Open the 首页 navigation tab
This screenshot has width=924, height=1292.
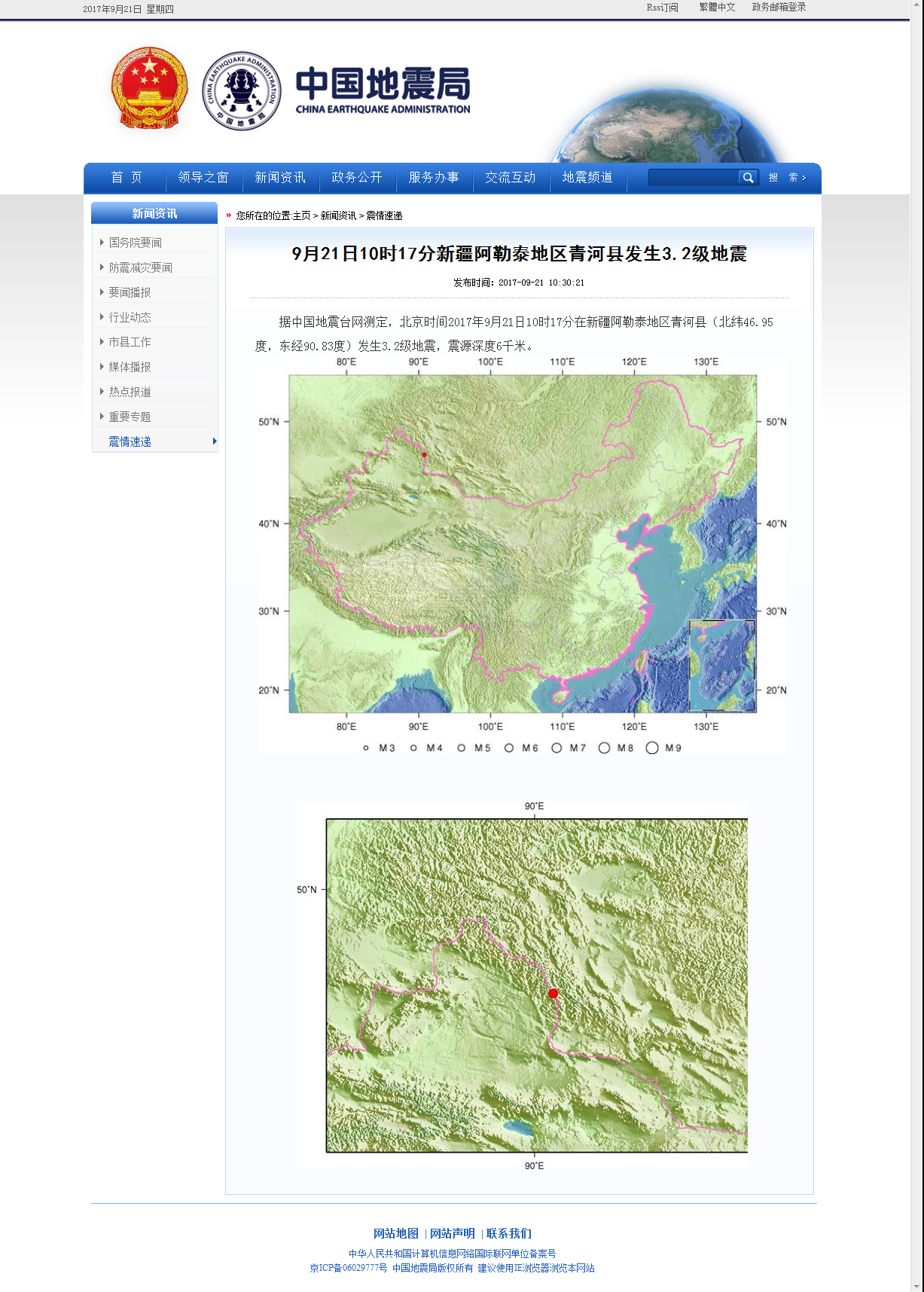(127, 178)
